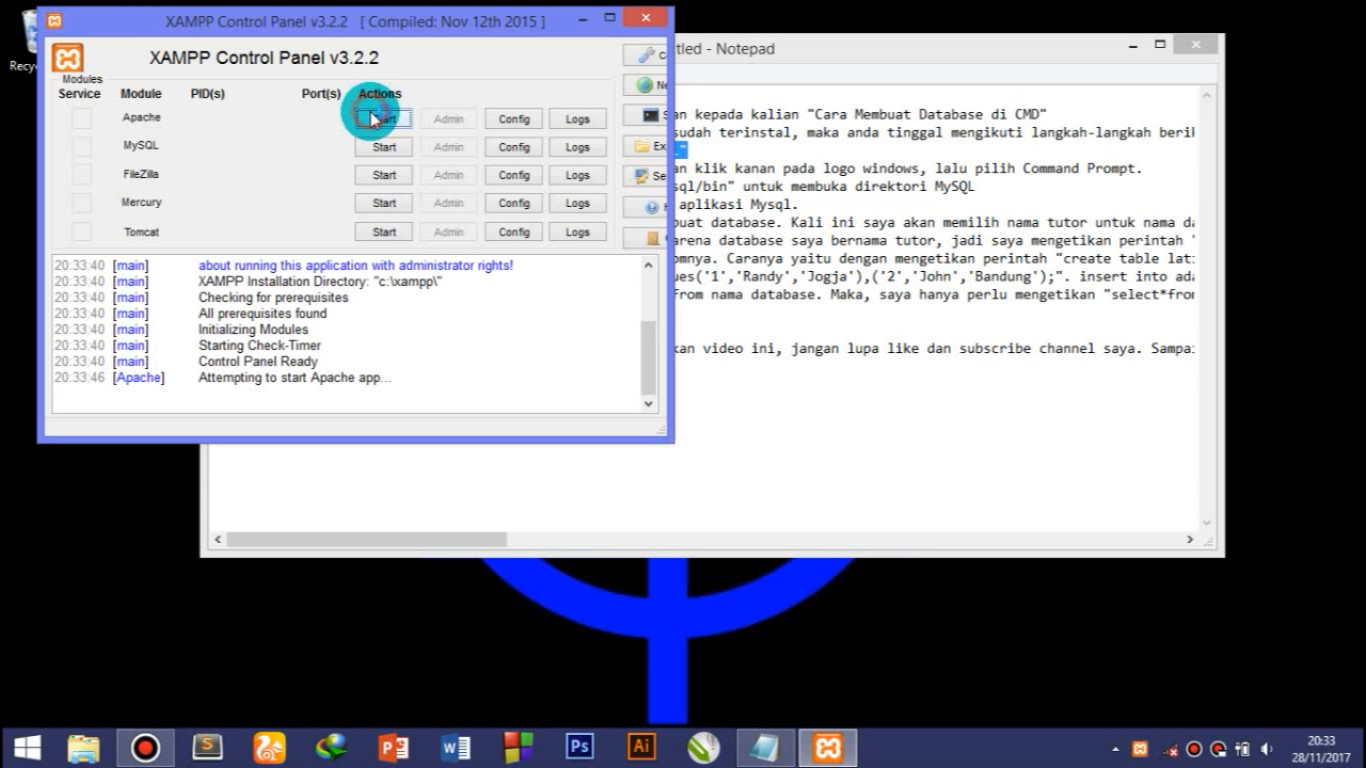Click Notepad's vertical scroll-down arrow
The image size is (1366, 768).
(1207, 522)
